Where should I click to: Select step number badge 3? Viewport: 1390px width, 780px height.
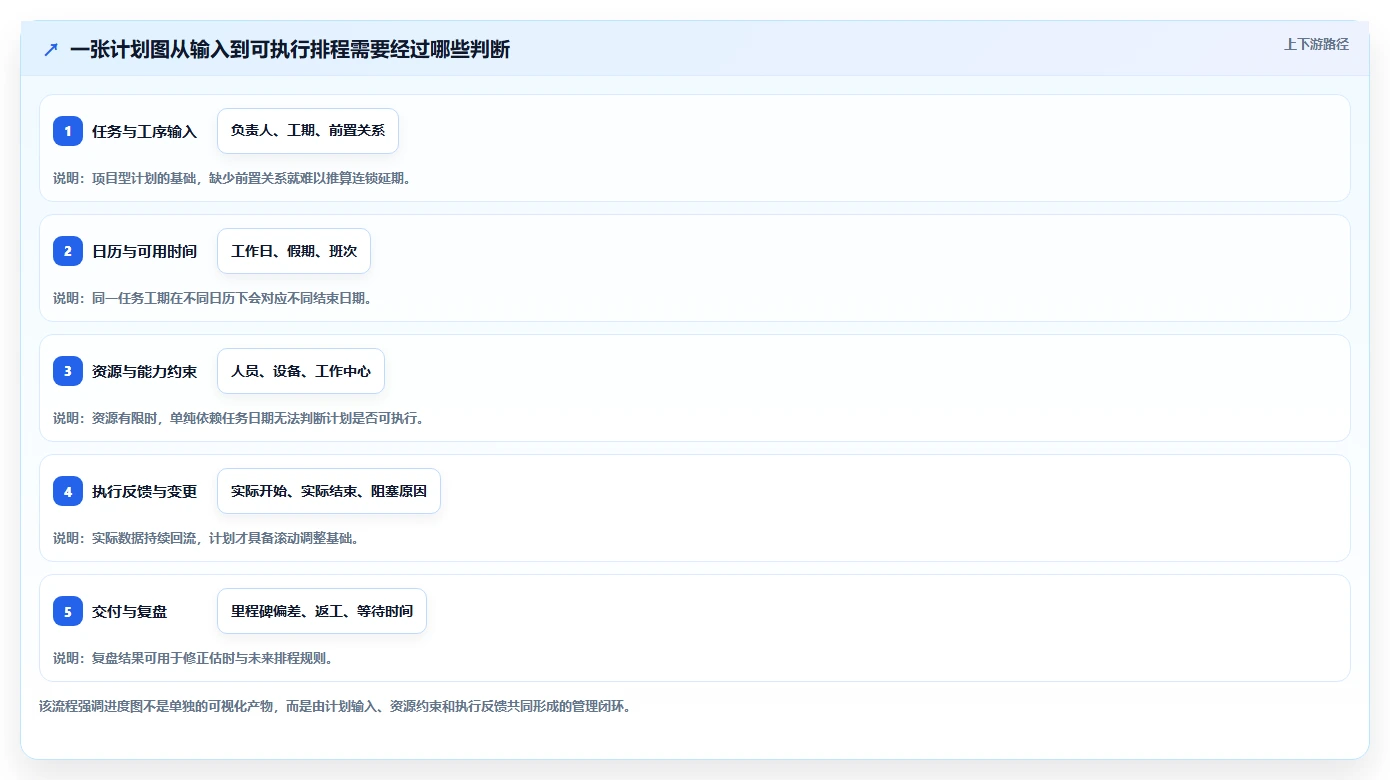click(68, 371)
